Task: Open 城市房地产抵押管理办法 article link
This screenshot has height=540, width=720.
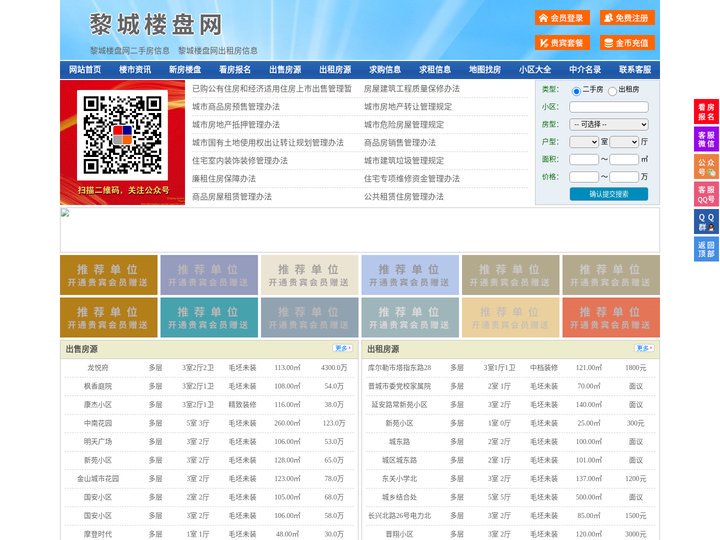Action: pyautogui.click(x=236, y=124)
